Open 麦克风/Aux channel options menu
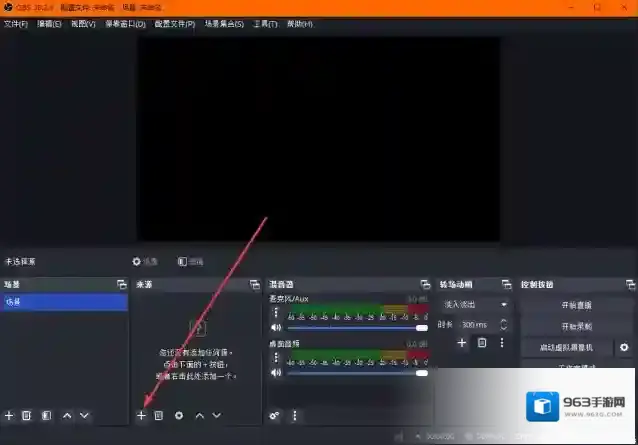Viewport: 638px width, 445px height. click(276, 312)
